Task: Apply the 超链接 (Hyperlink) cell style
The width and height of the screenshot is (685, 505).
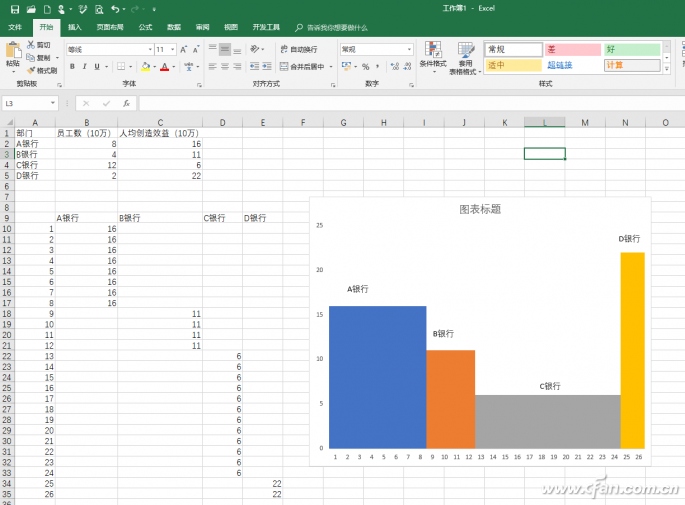Action: tap(573, 65)
